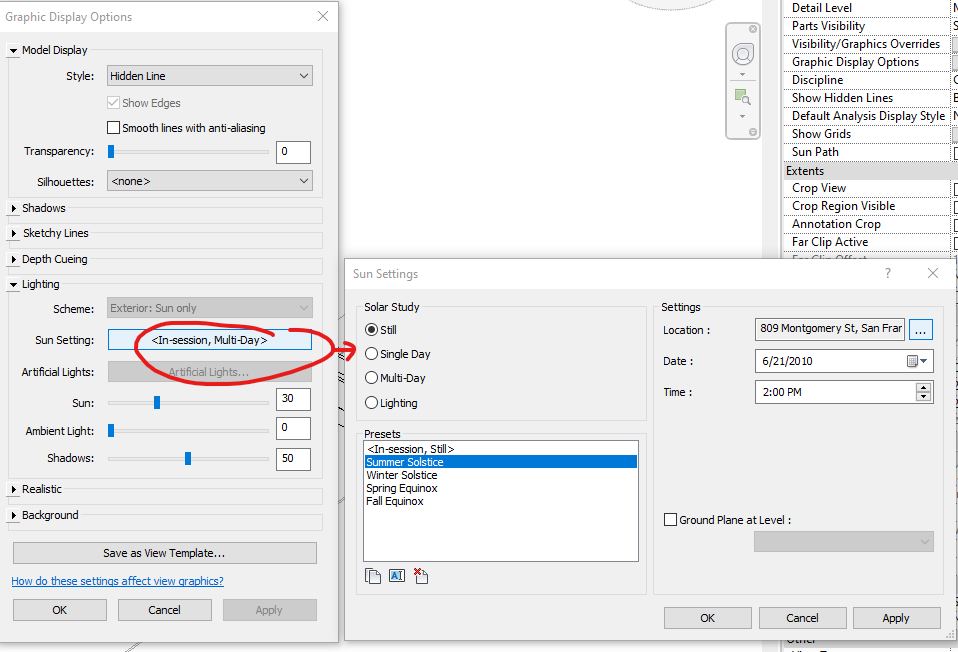Duplicate the selected solar study preset

pyautogui.click(x=372, y=575)
